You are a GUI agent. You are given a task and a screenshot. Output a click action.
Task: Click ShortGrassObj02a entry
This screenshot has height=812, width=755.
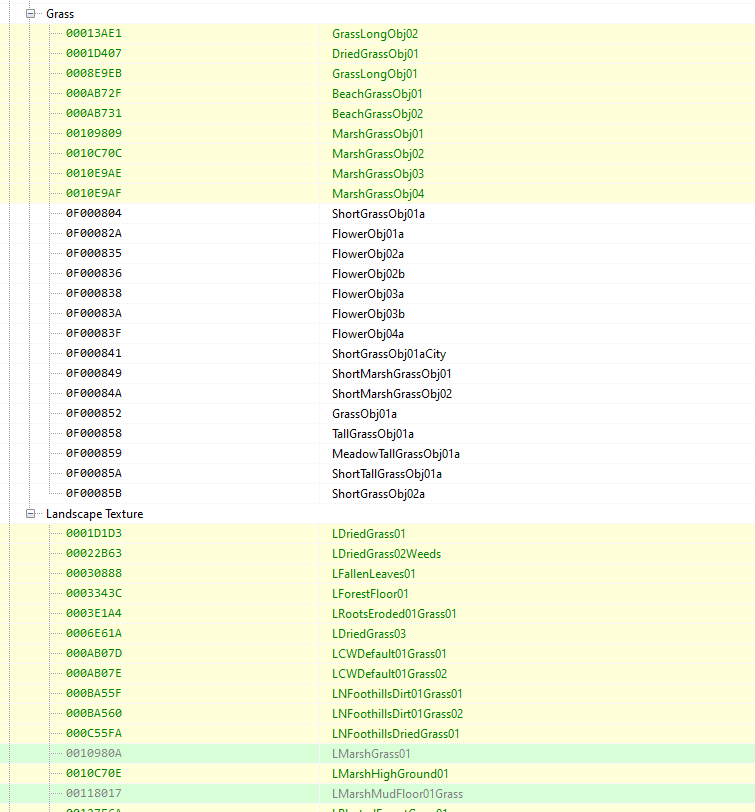coord(378,494)
